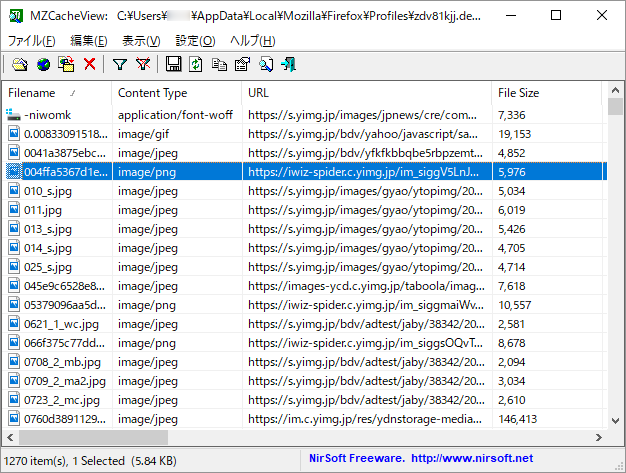Screen dimensions: 626x473
Task: Click the crossed-out funnel clear filter icon
Action: click(x=143, y=65)
